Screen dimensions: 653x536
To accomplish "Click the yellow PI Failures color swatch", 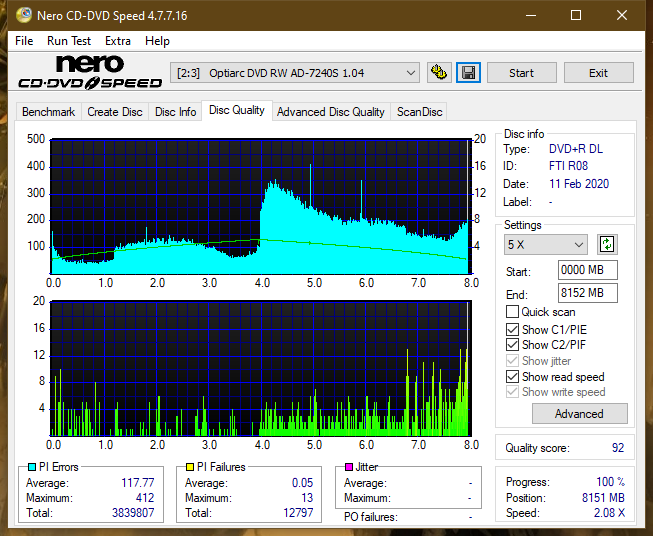I will coord(189,467).
